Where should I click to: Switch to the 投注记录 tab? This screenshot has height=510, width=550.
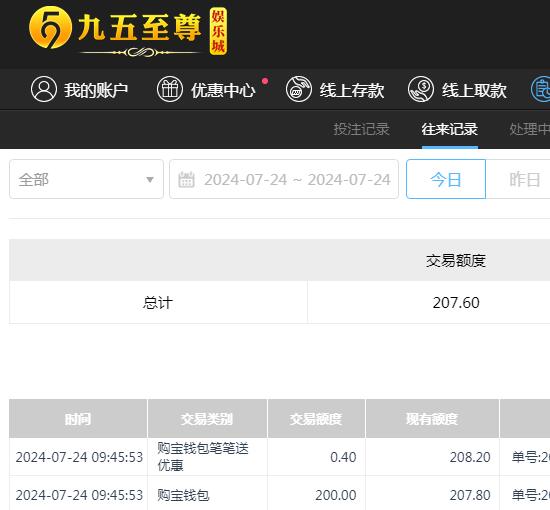361,129
